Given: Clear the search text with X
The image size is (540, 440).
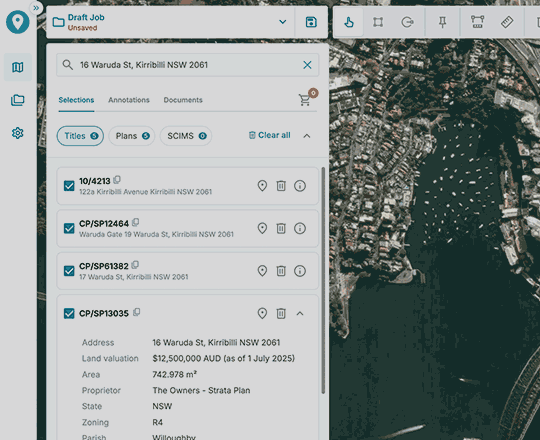Looking at the screenshot, I should (x=307, y=65).
